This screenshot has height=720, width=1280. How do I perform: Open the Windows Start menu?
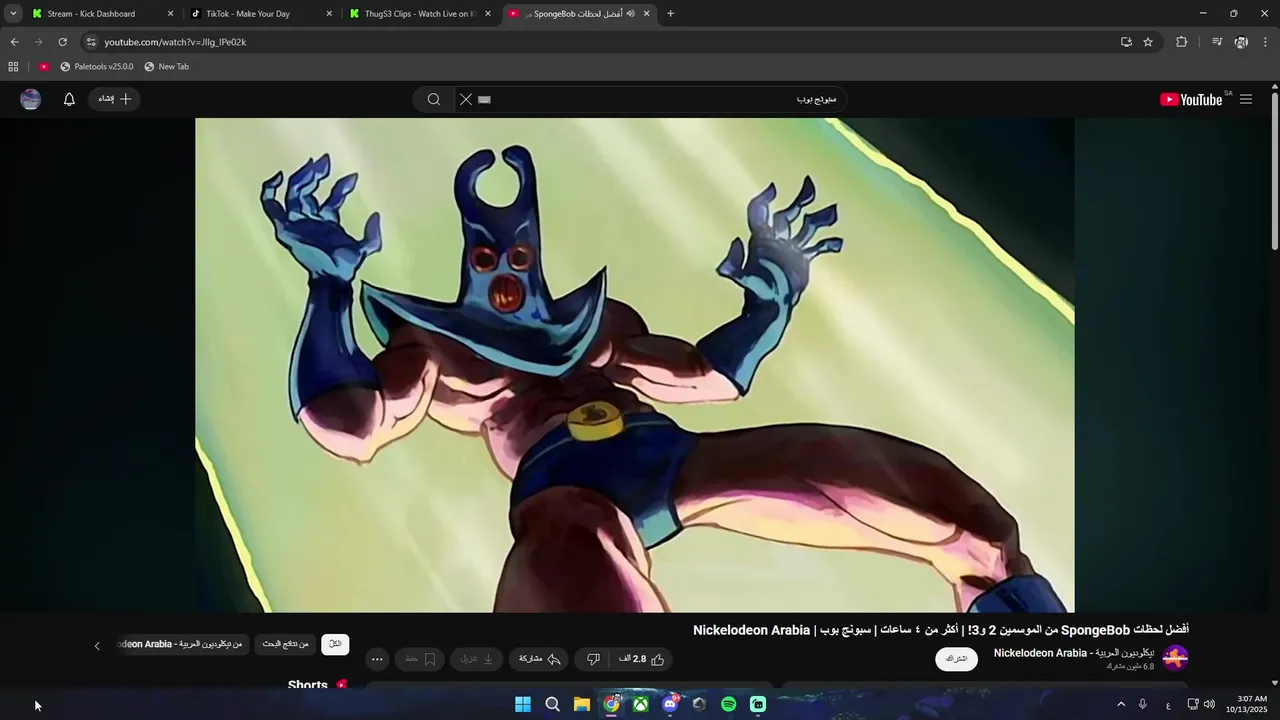(x=523, y=704)
